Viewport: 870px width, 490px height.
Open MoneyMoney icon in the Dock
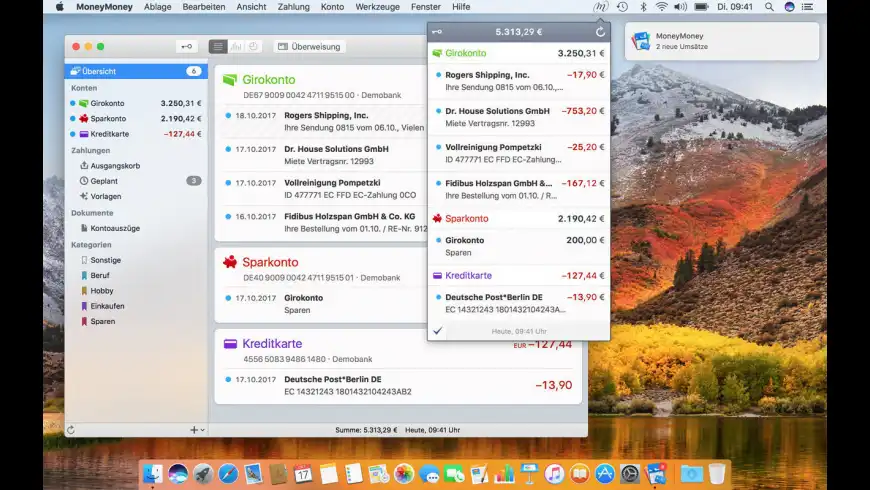point(655,474)
